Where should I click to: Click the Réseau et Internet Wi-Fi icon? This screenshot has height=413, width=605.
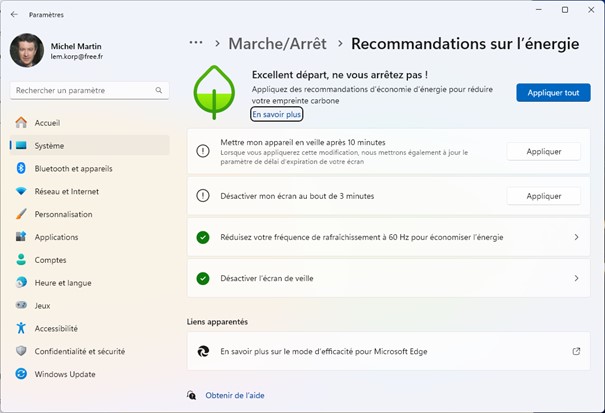coord(20,191)
